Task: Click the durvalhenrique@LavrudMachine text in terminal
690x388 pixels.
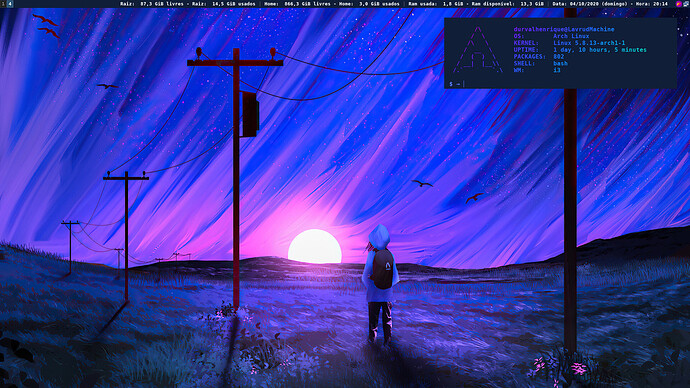Action: point(564,29)
